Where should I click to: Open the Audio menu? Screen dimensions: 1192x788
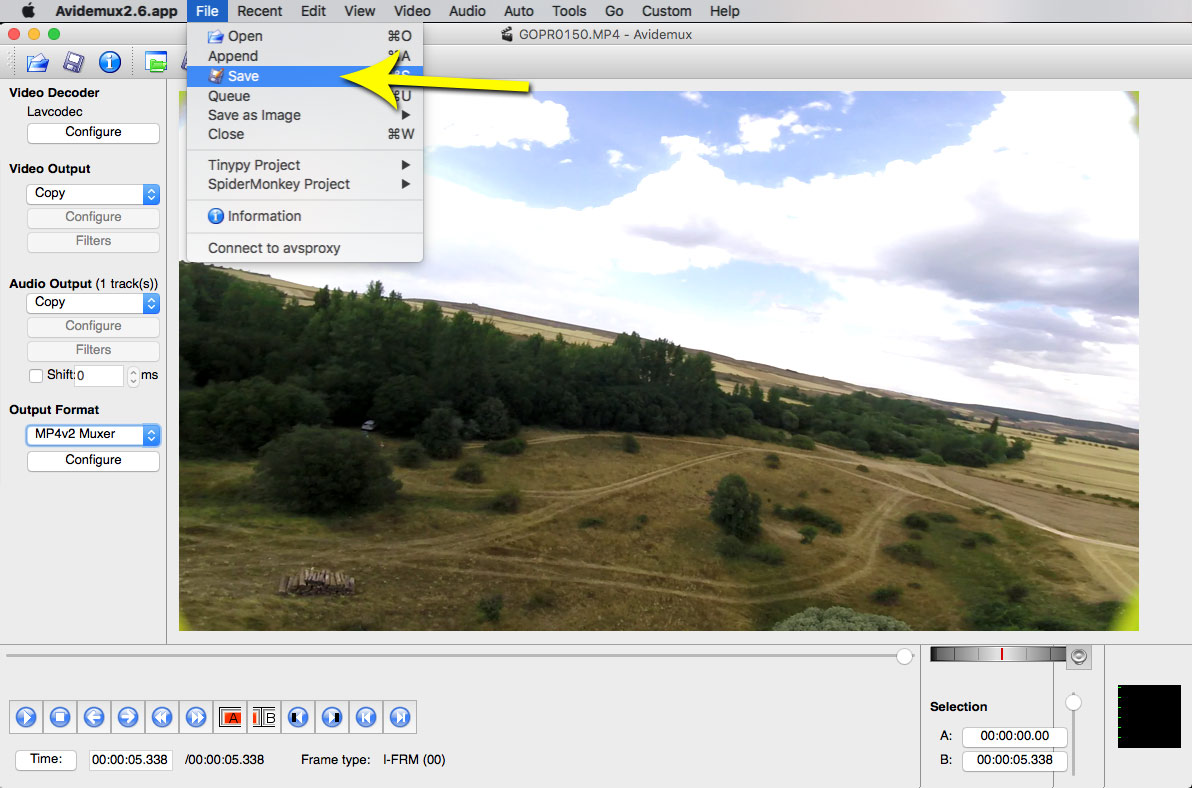coord(467,11)
